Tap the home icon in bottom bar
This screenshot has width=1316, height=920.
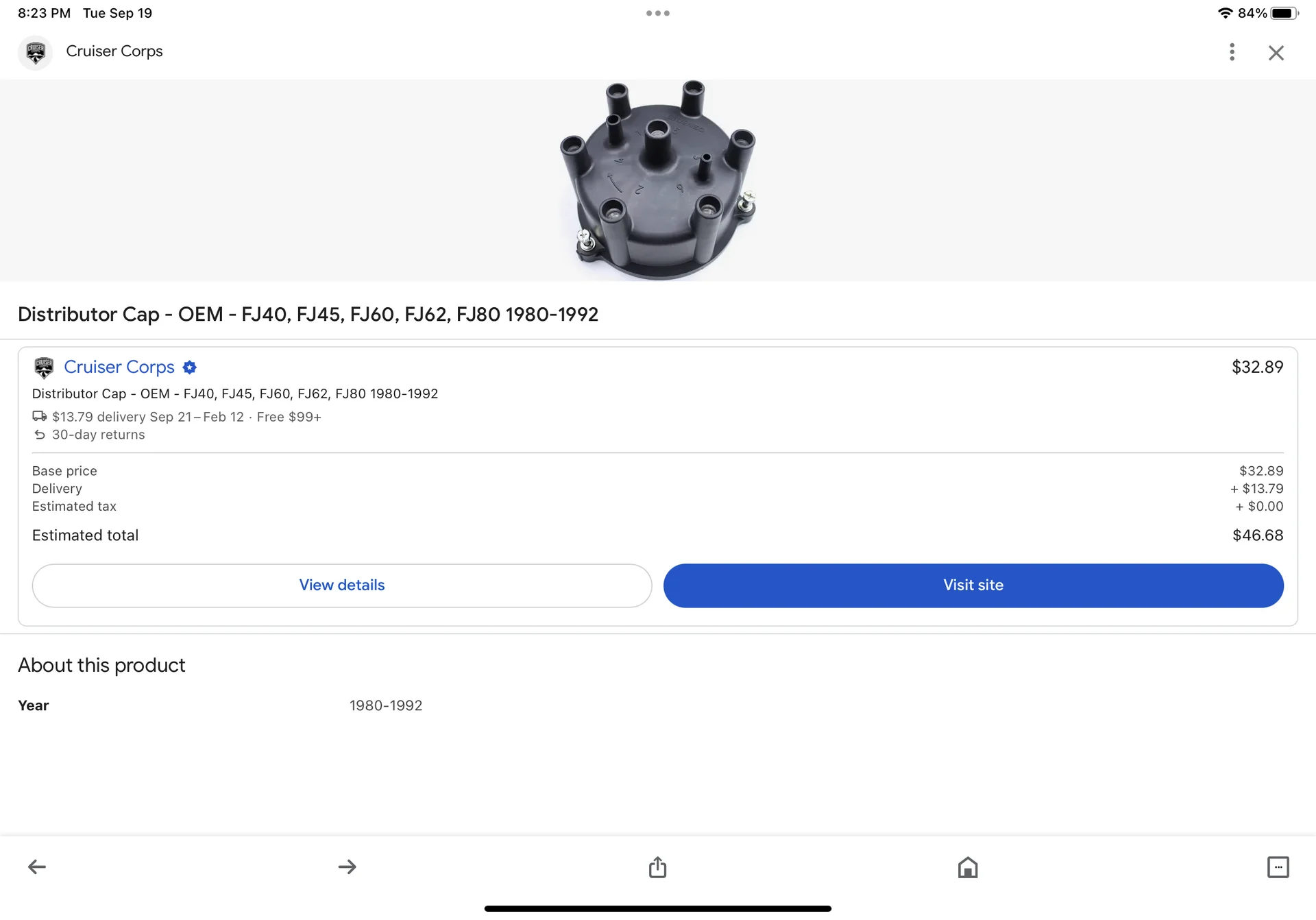968,867
